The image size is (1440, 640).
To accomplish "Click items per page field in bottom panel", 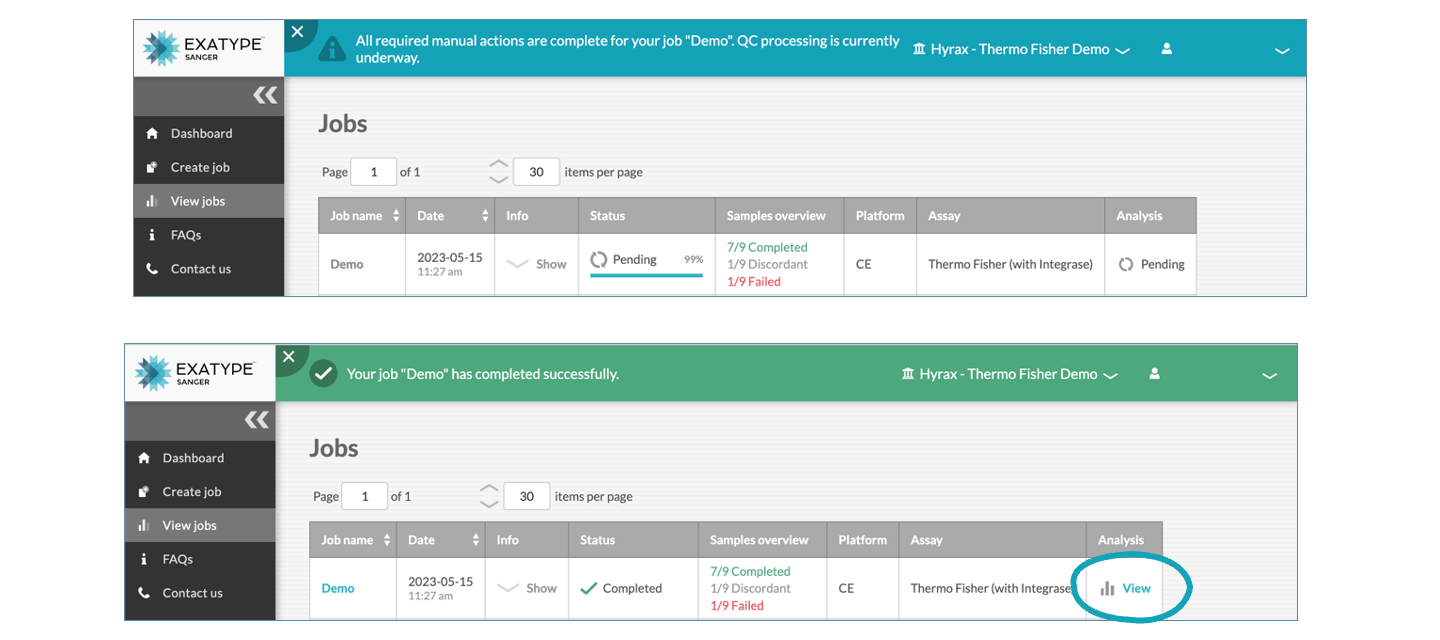I will click(527, 496).
